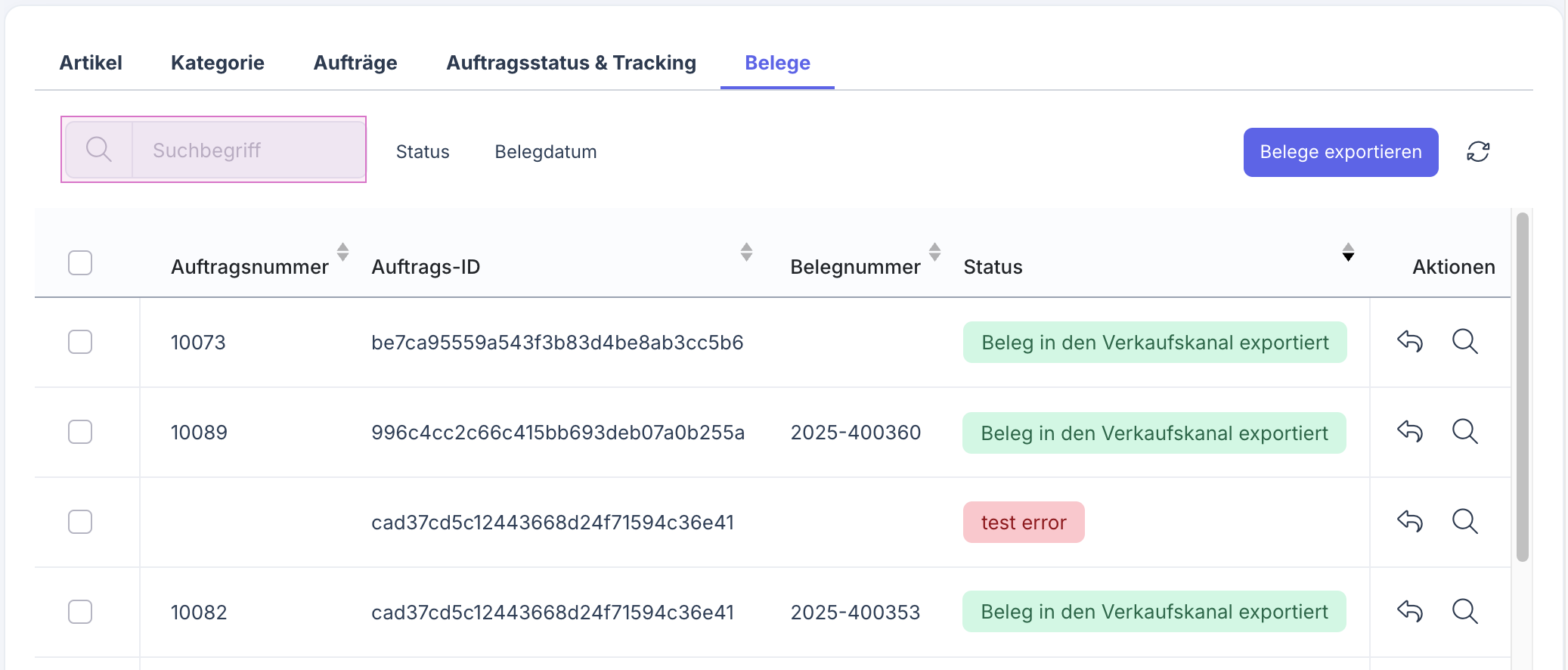Open details of order 10073
1568x670 pixels.
(1465, 342)
